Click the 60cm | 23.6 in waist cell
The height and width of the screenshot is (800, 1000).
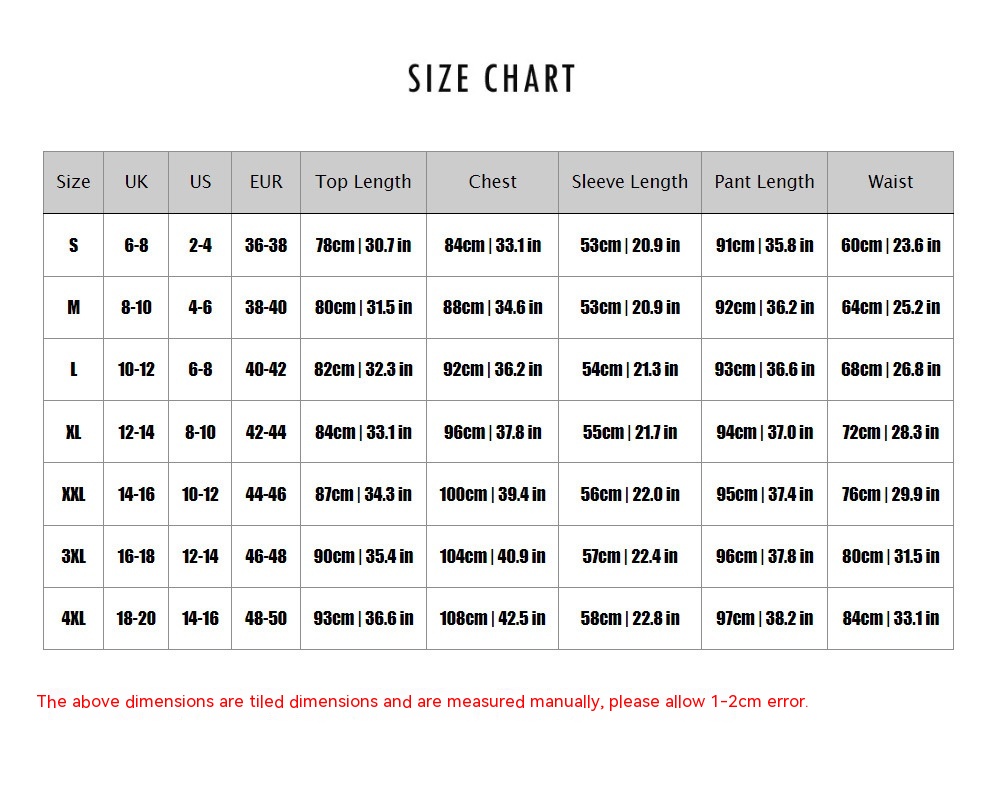[890, 245]
